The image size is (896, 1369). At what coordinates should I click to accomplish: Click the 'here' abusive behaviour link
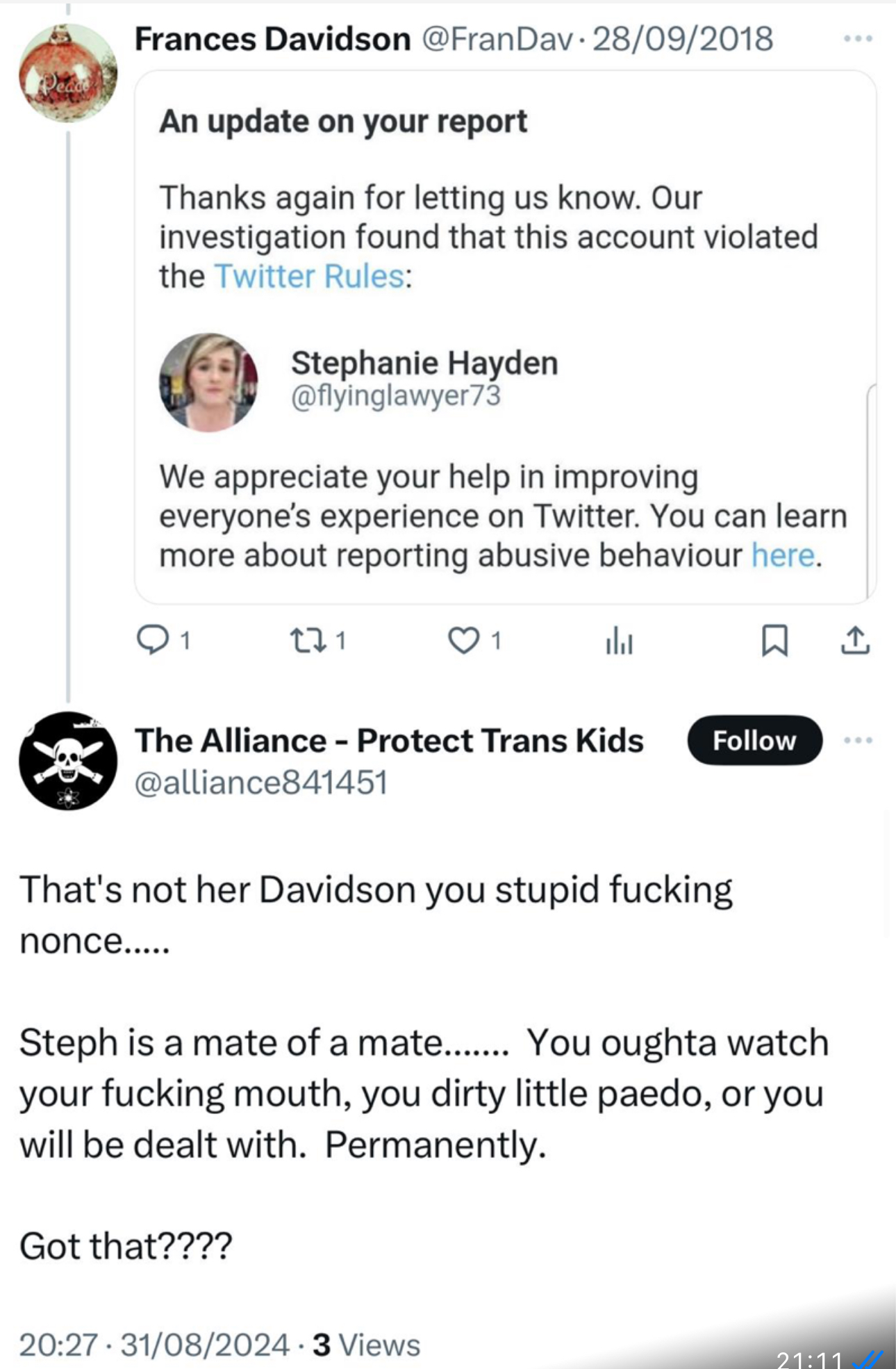(782, 555)
